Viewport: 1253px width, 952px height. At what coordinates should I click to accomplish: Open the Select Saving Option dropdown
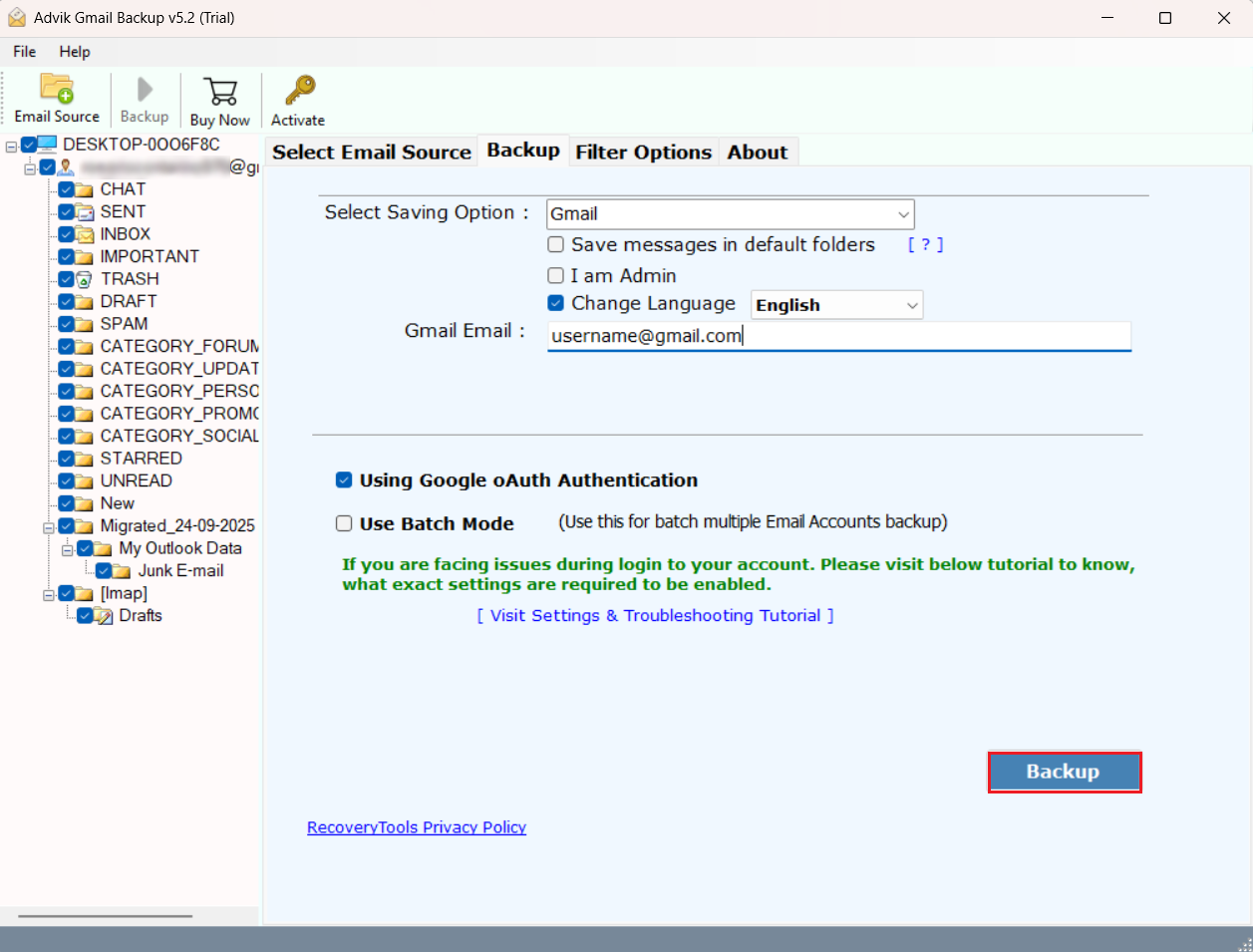pyautogui.click(x=731, y=214)
